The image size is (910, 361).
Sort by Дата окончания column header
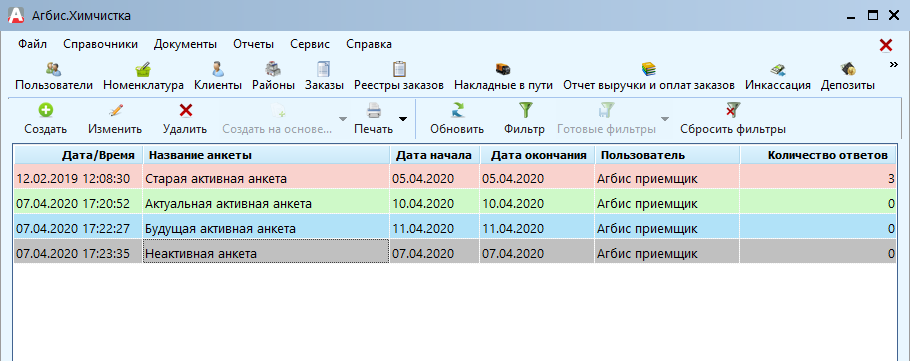[537, 155]
